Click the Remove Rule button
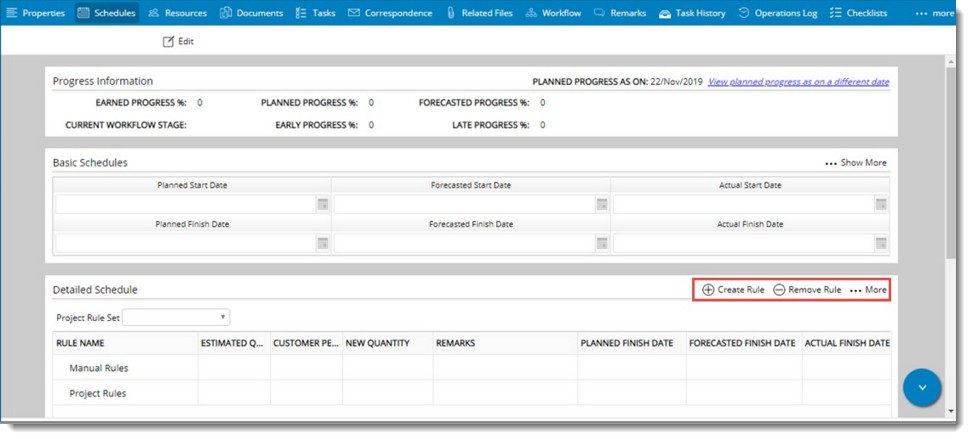This screenshot has height=439, width=971. [x=807, y=290]
